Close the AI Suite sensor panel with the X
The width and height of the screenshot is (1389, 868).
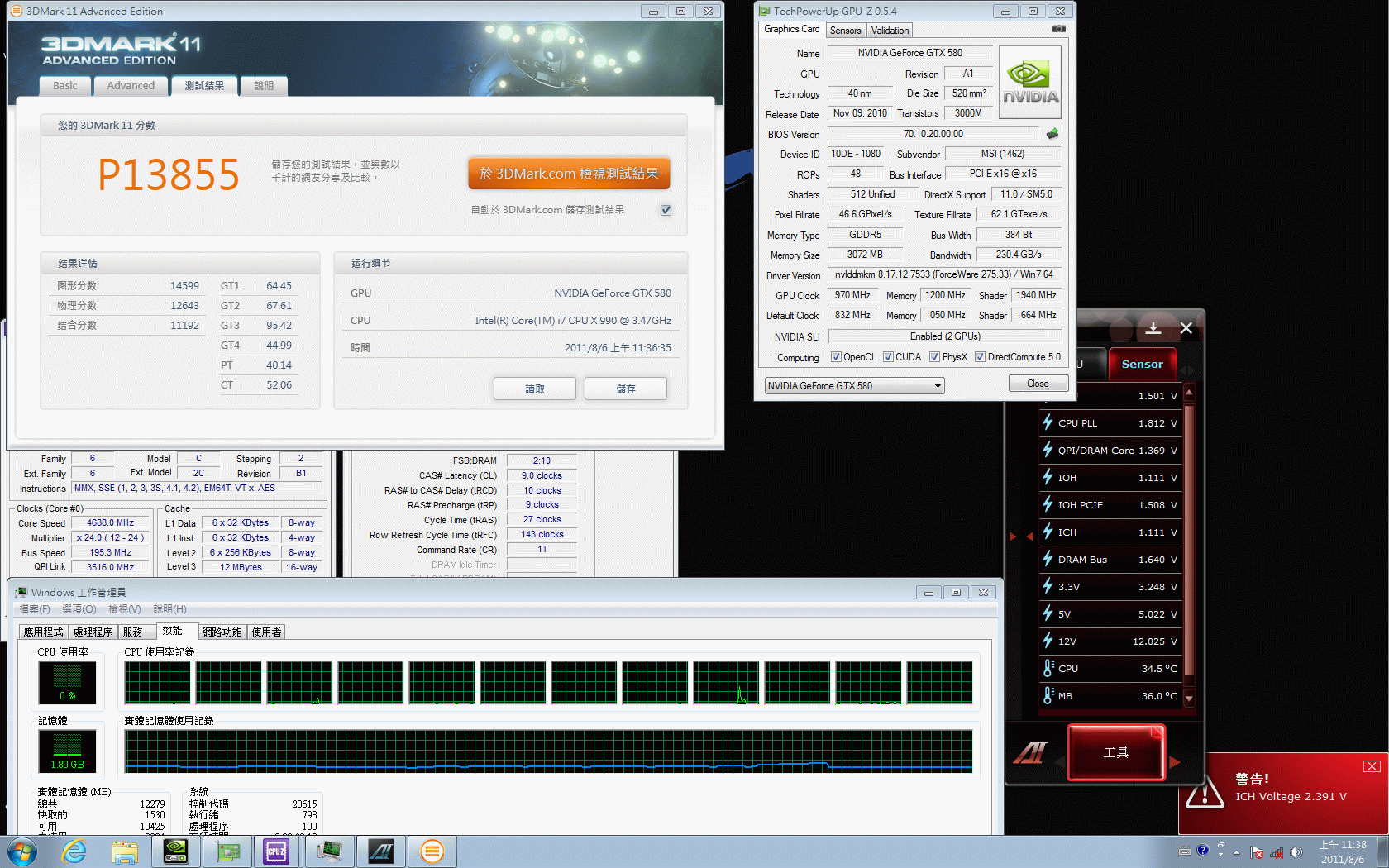click(x=1186, y=328)
